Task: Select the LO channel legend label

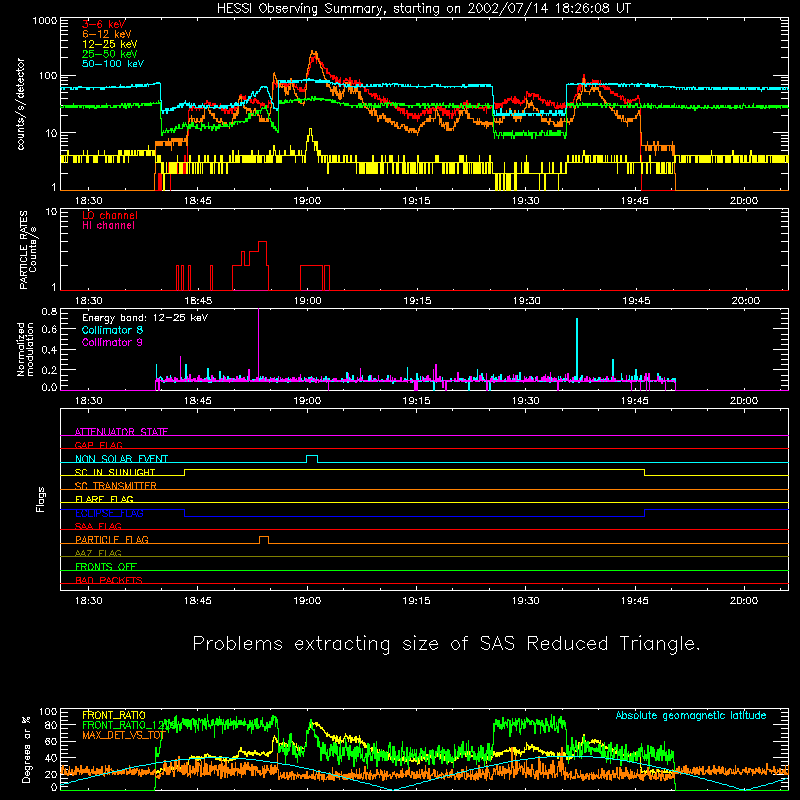Action: pos(110,215)
